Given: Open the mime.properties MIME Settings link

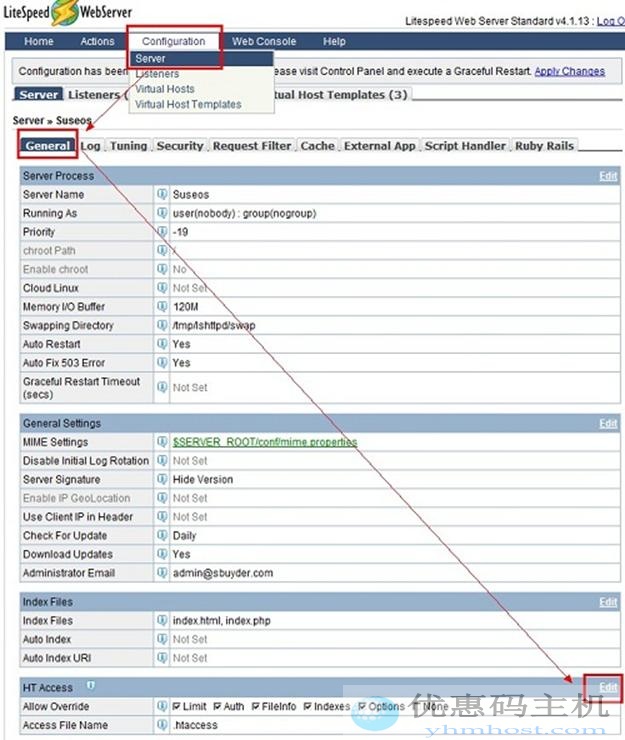Looking at the screenshot, I should point(264,442).
